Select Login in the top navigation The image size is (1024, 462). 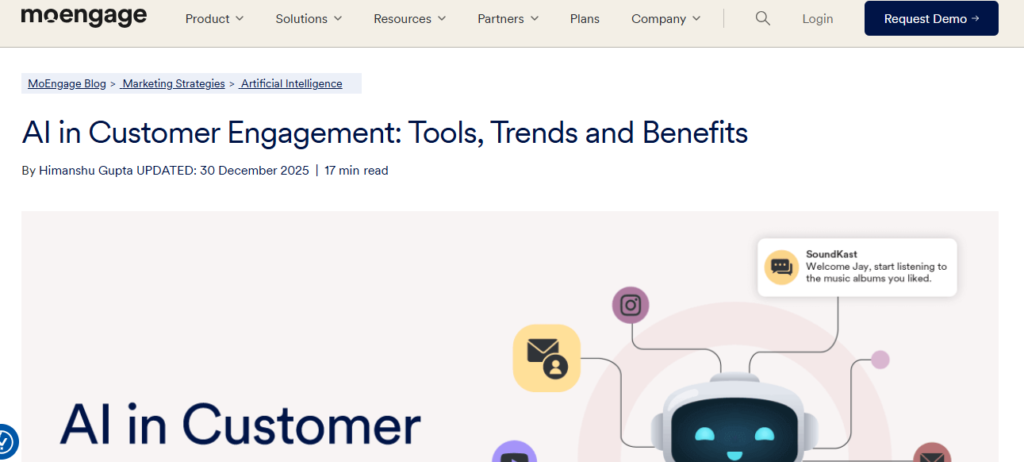[817, 19]
